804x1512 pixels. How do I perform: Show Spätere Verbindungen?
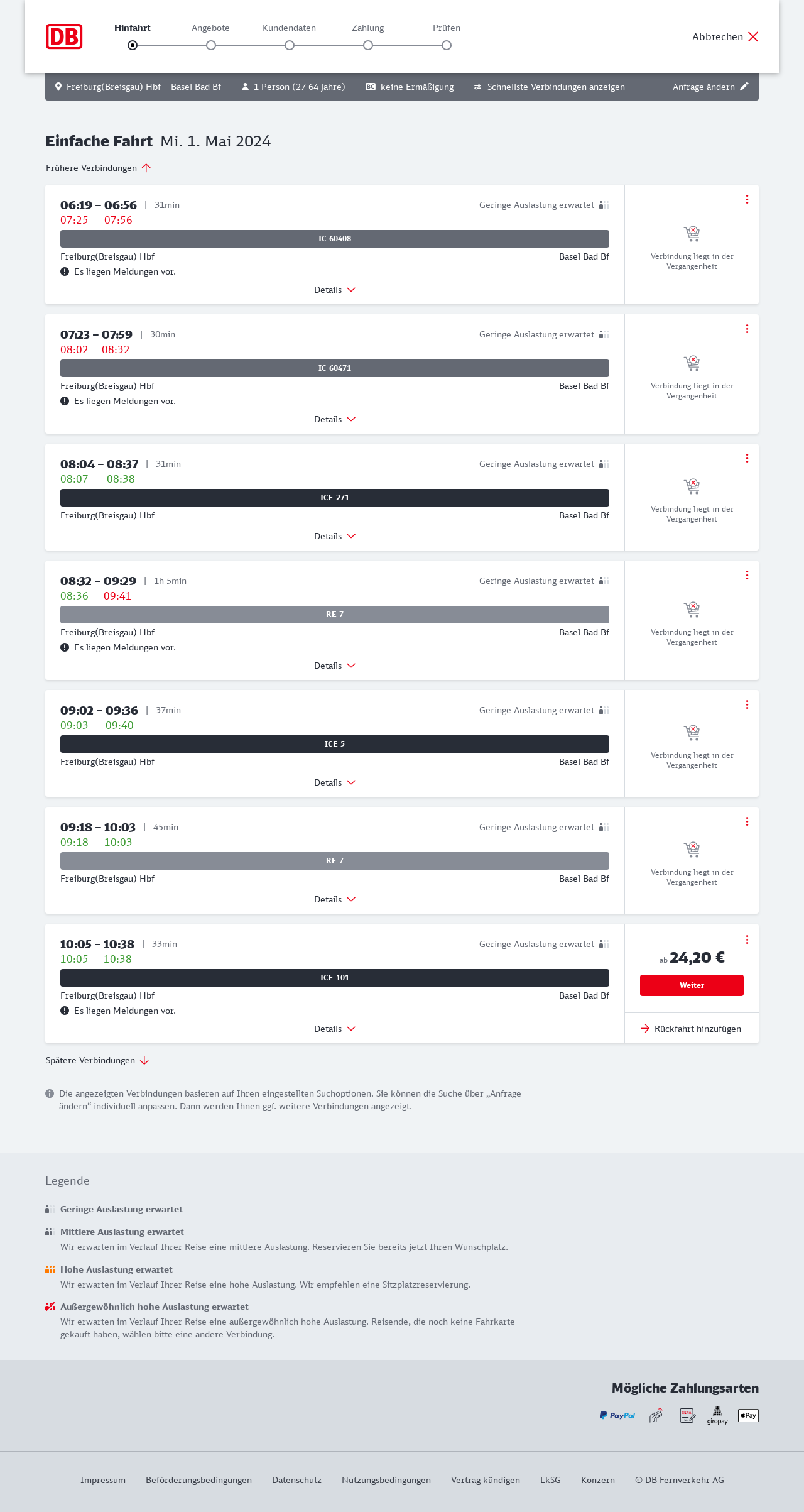(x=97, y=1060)
